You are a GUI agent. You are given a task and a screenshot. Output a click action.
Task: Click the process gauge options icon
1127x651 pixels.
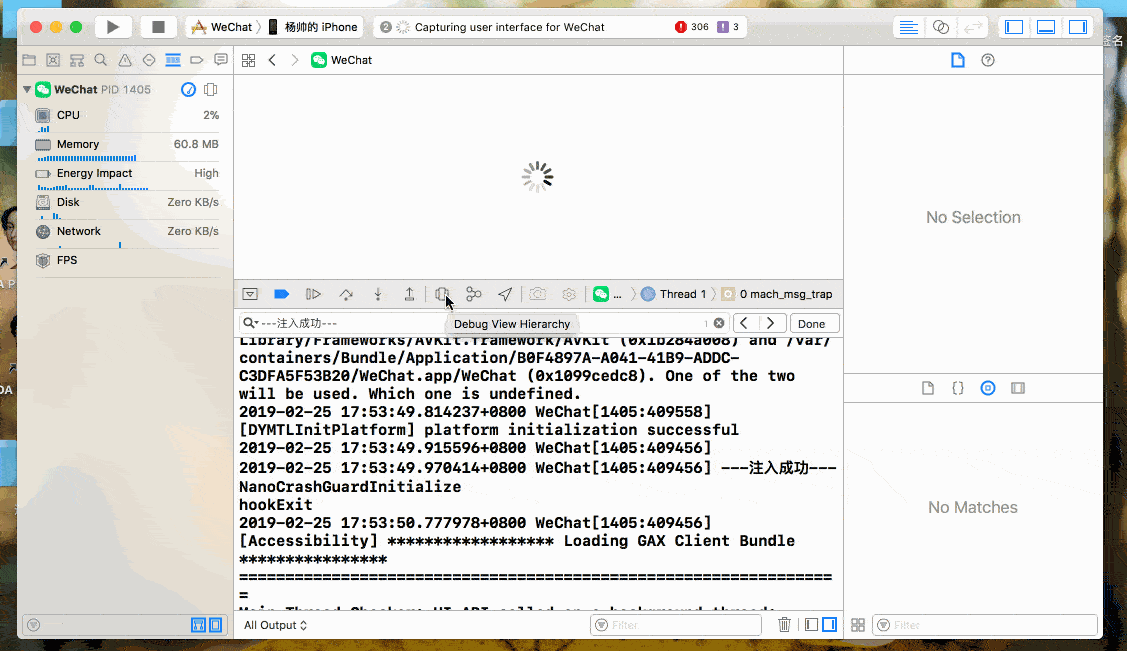(188, 89)
